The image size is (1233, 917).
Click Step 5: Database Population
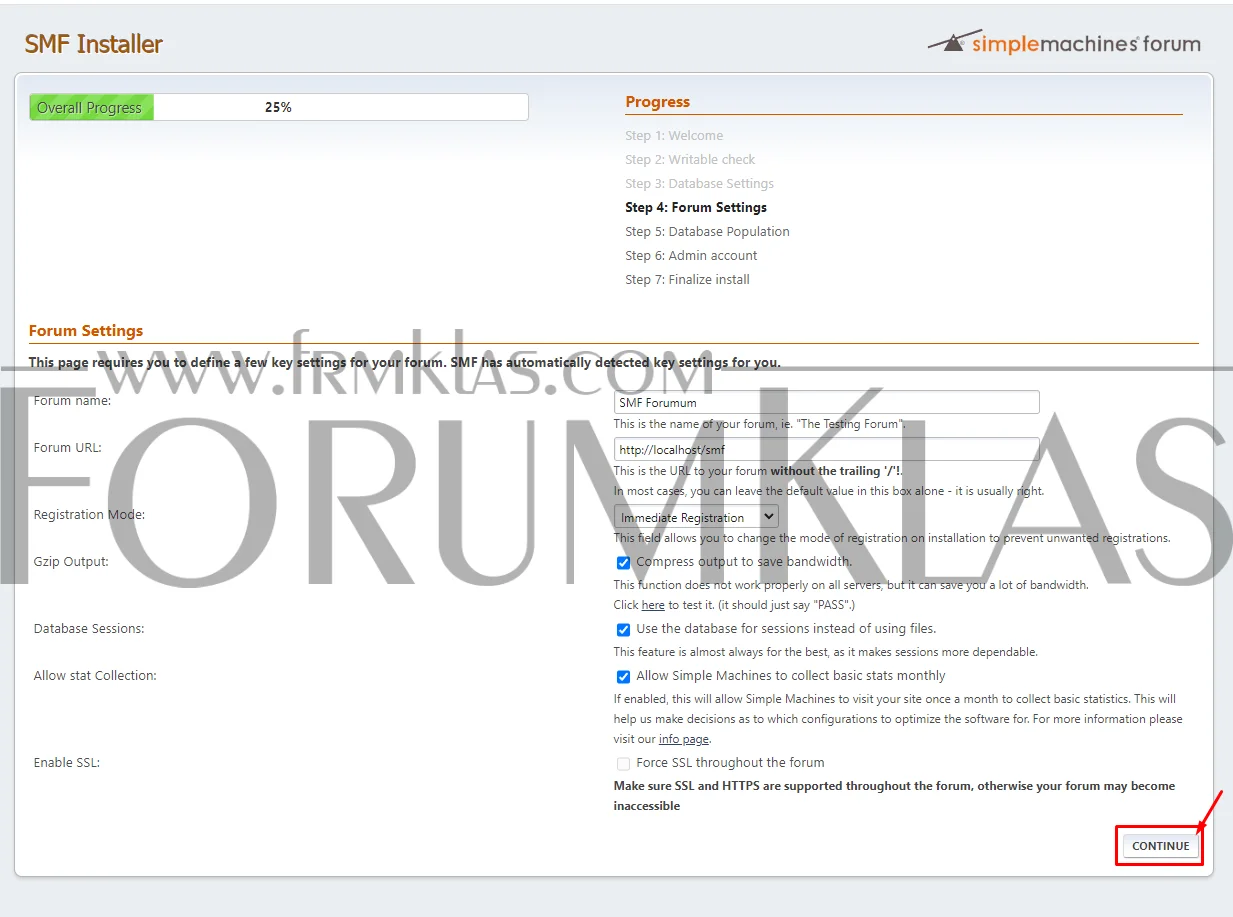tap(707, 231)
